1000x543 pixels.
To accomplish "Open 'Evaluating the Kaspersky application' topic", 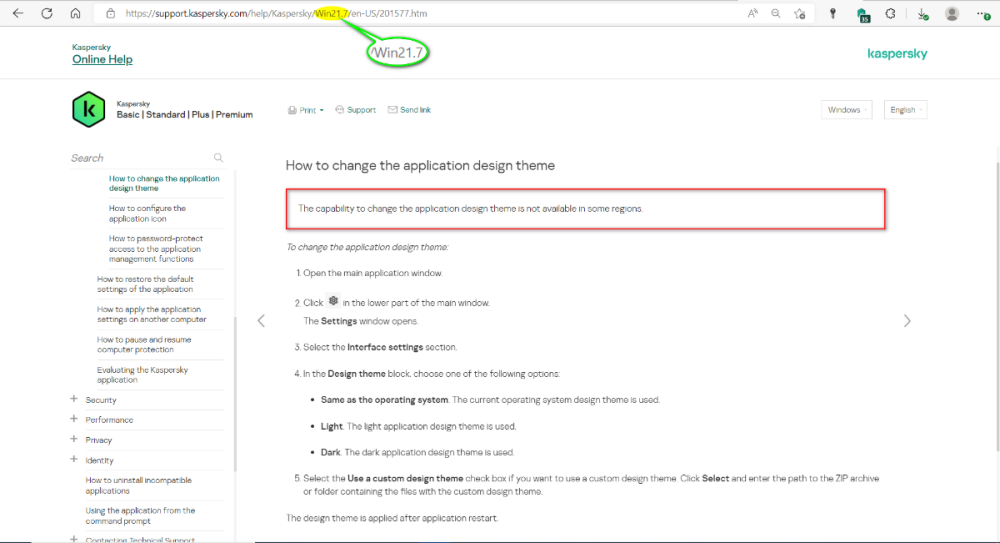I will 142,375.
